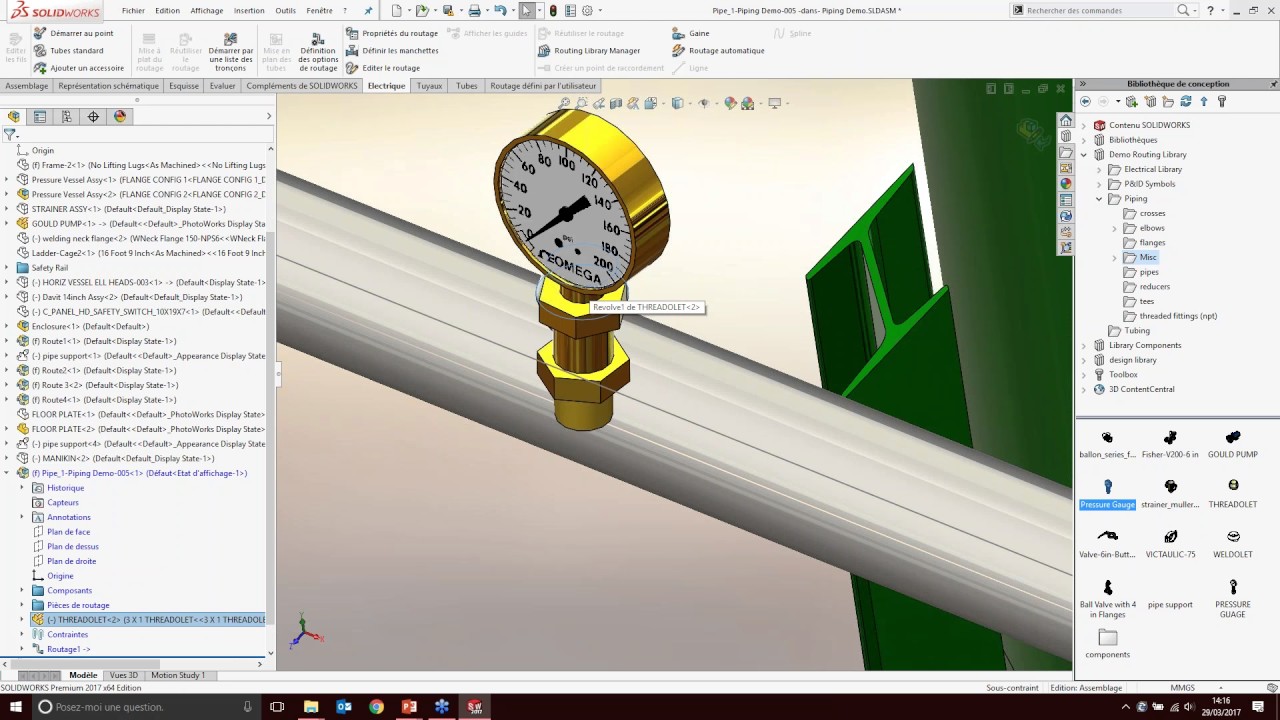The height and width of the screenshot is (720, 1280).
Task: Expand the elbows folder
Action: pos(1115,228)
